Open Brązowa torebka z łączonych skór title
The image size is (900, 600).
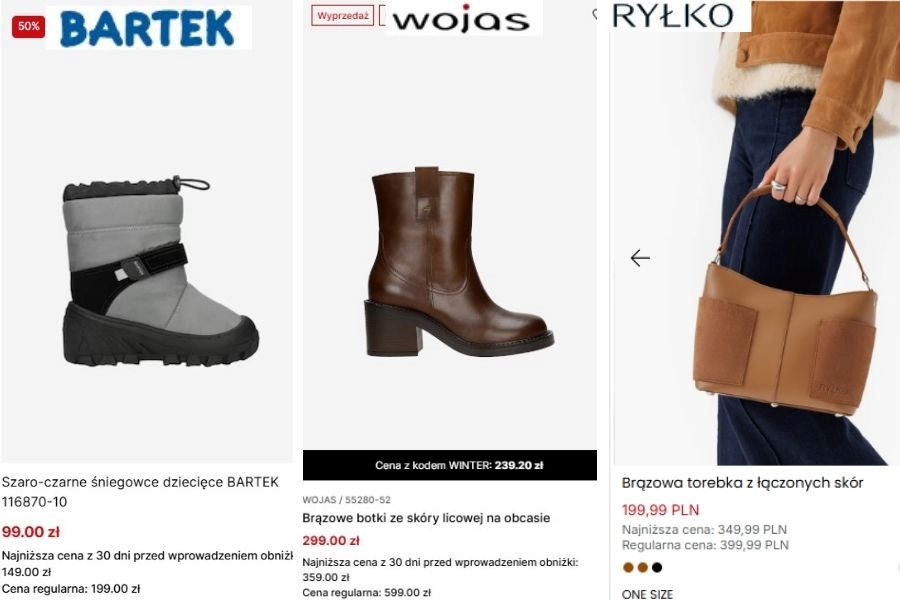[742, 483]
